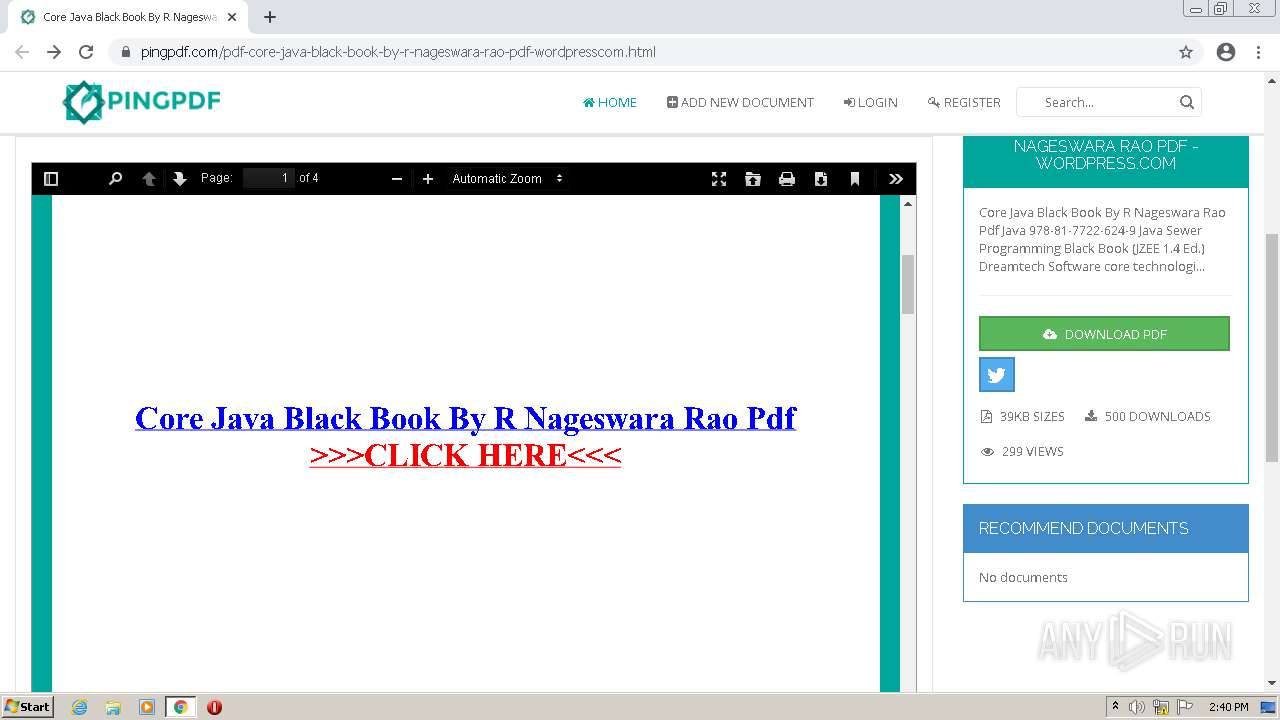Viewport: 1280px width, 720px height.
Task: Open the media player taskbar icon
Action: [x=147, y=707]
